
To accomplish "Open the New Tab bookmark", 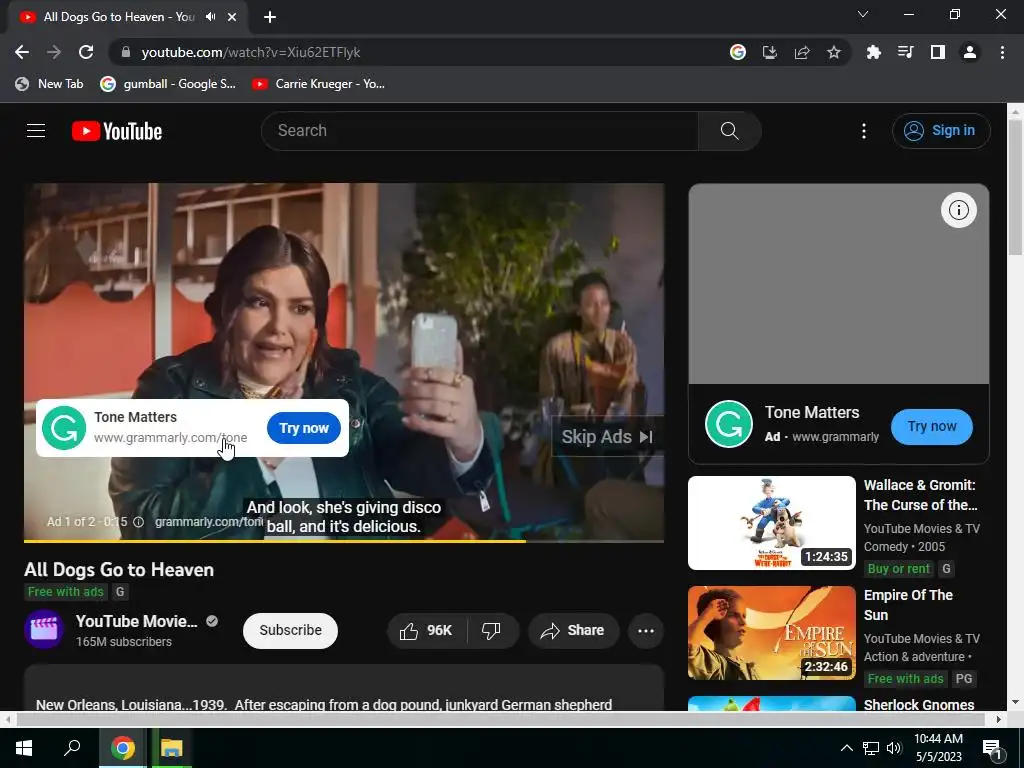I will coord(50,84).
